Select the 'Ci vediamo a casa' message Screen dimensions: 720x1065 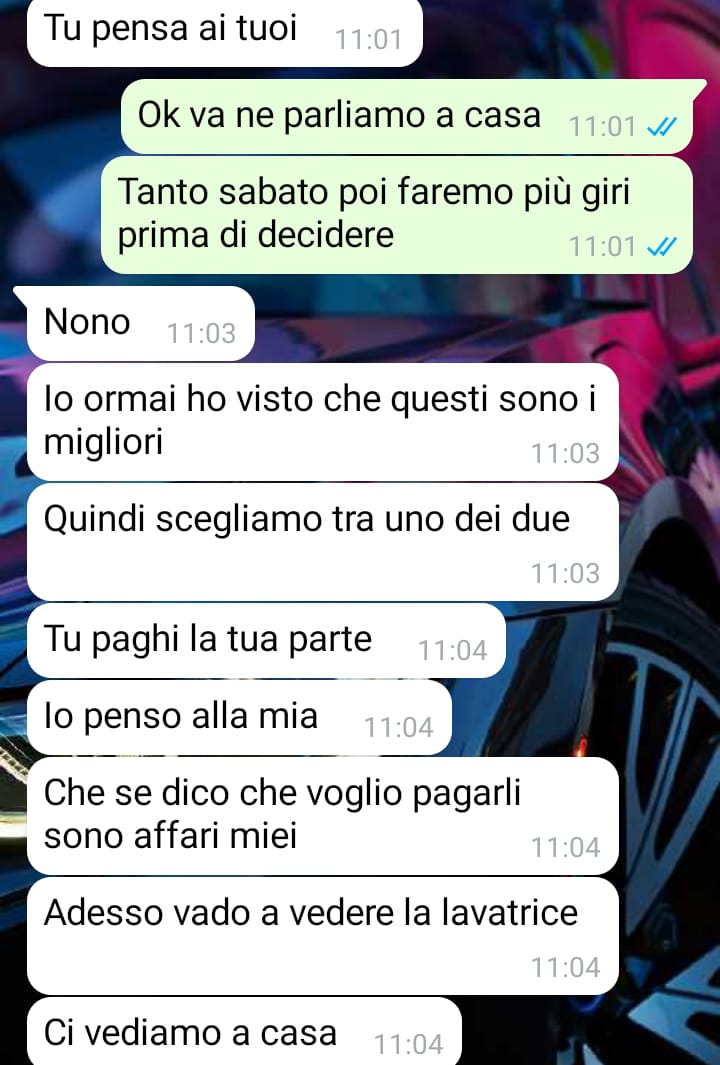245,1031
